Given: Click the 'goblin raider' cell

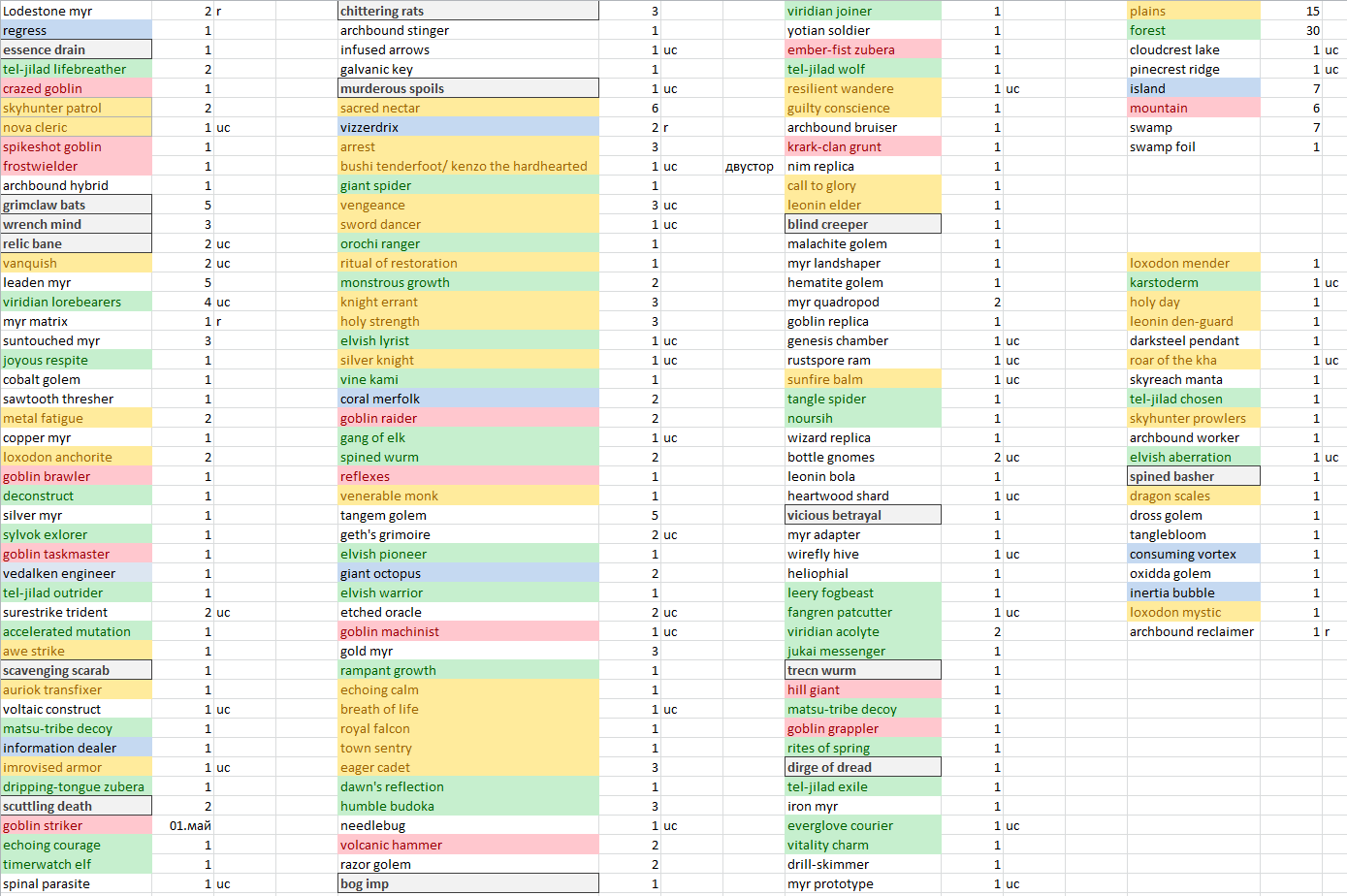Looking at the screenshot, I should click(468, 418).
